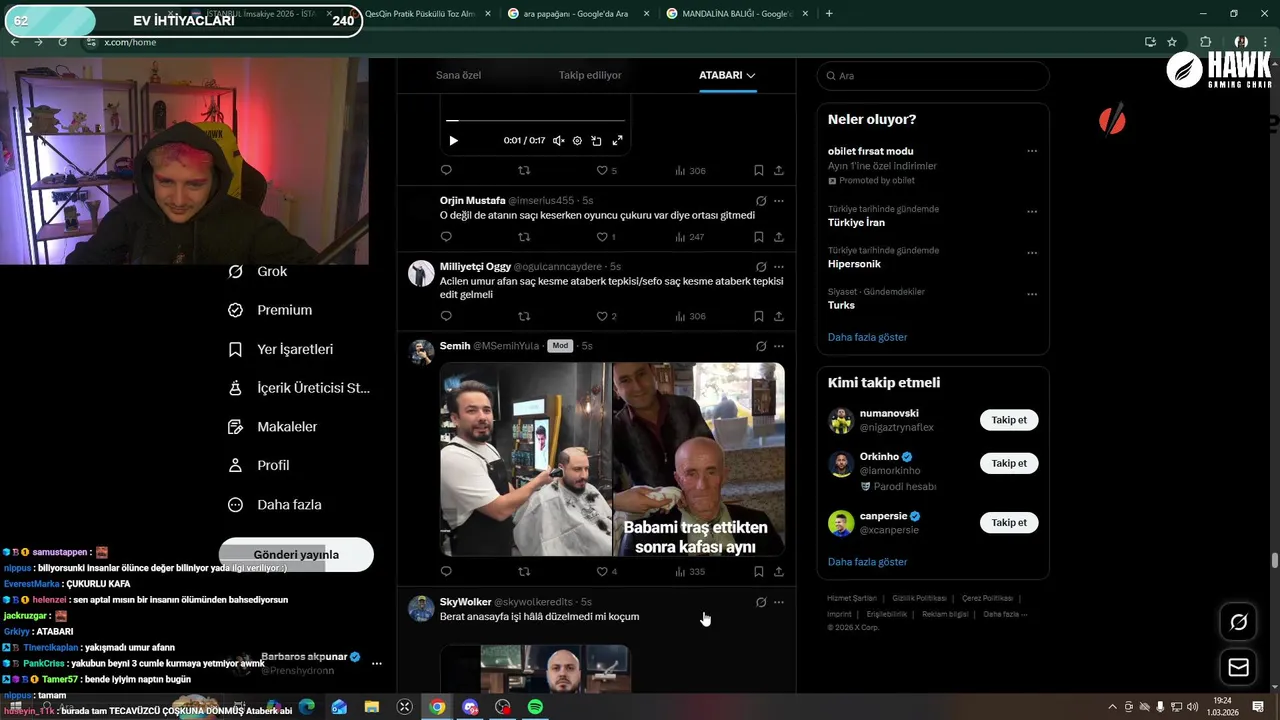Follow Orkinho with Takip et
Viewport: 1280px width, 720px height.
(x=1009, y=464)
